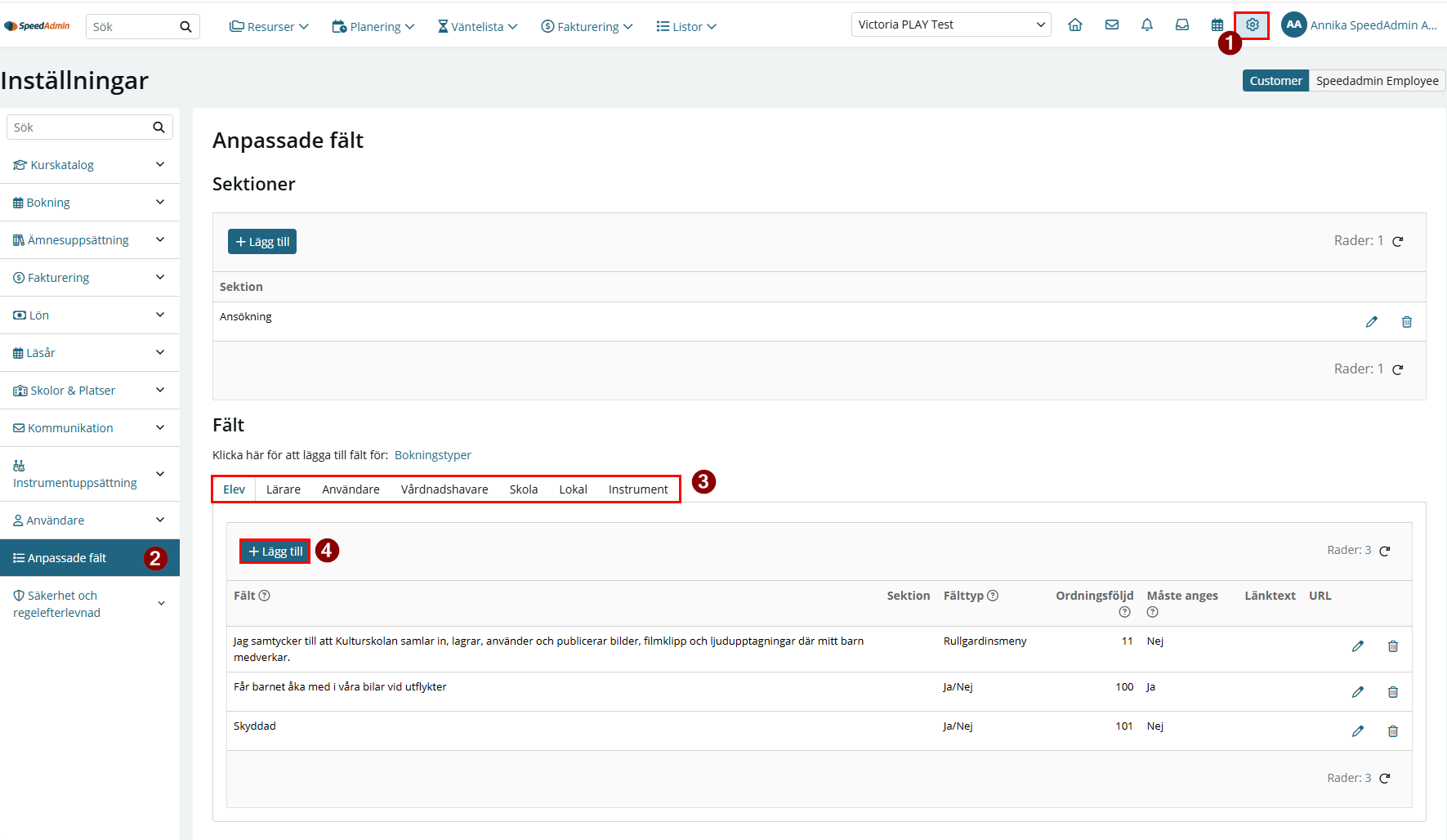
Task: Open the settings gear icon
Action: 1253,25
